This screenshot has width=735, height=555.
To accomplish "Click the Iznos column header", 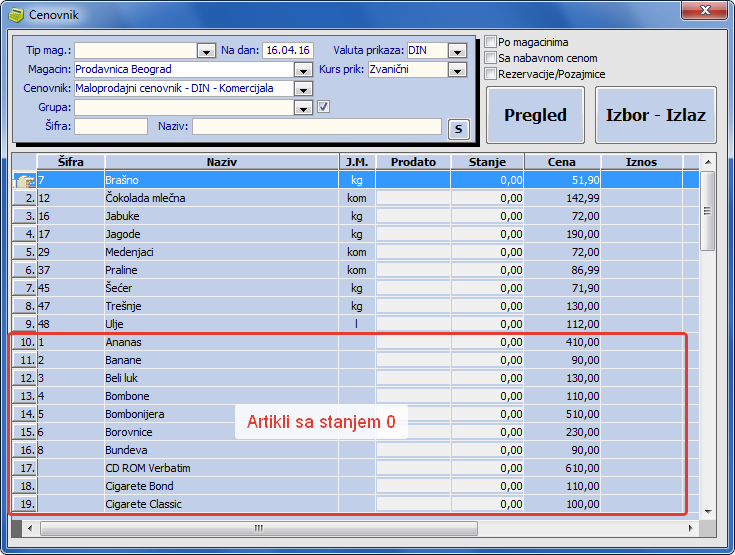I will pyautogui.click(x=641, y=162).
